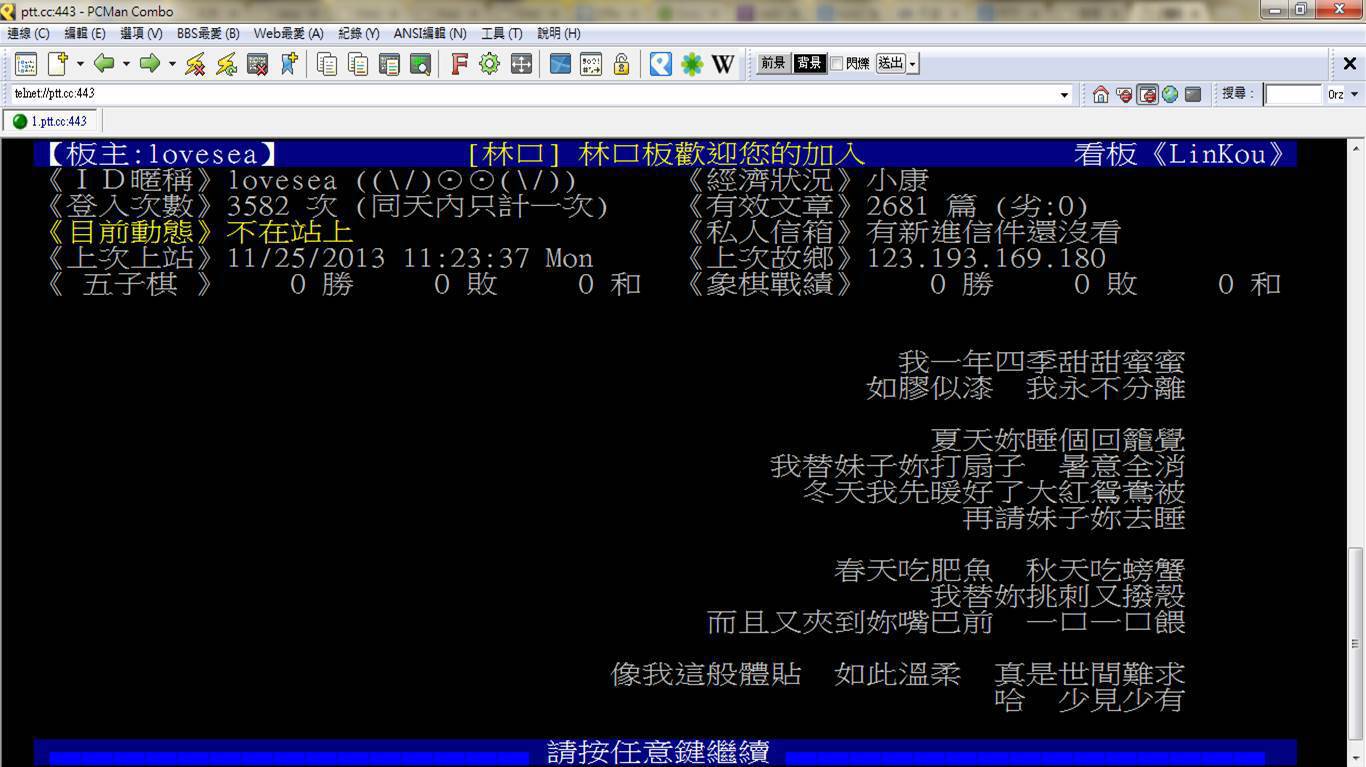
Task: Click the highlighted web blocker icon
Action: click(x=1147, y=94)
